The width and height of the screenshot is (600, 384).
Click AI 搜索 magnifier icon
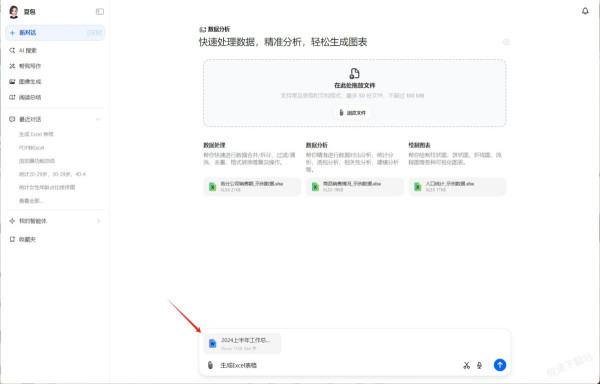tap(12, 50)
